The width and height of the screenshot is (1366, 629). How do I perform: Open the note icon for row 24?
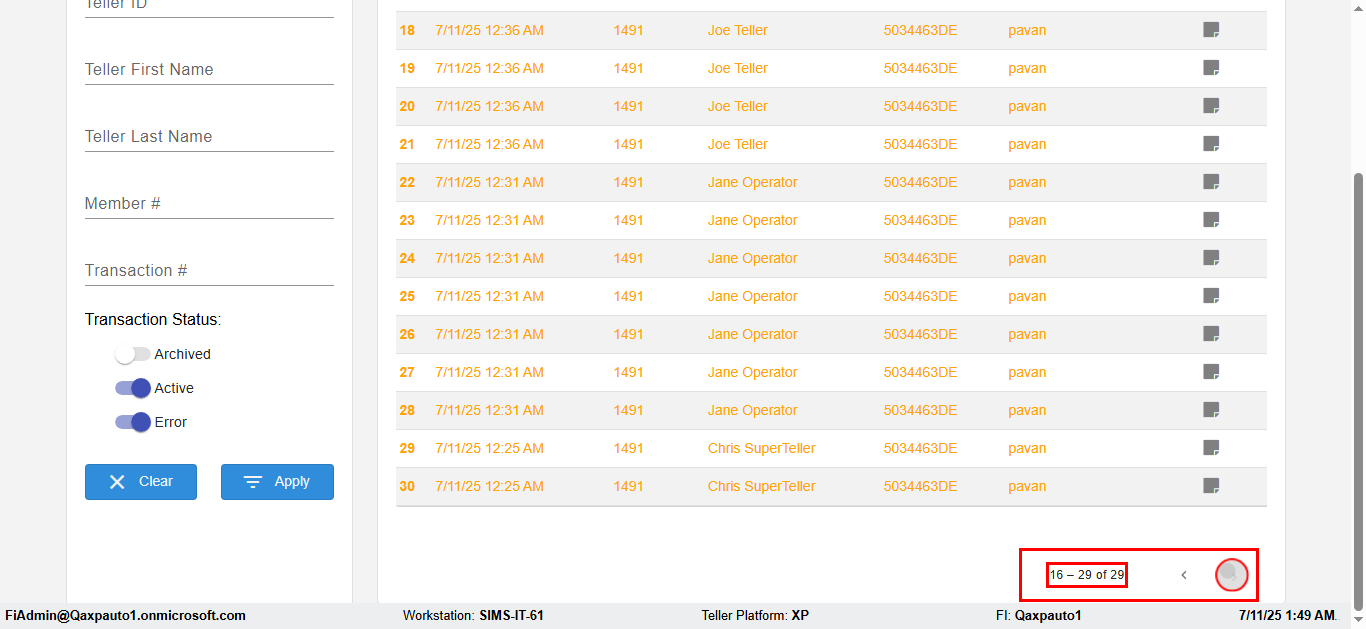tap(1211, 258)
